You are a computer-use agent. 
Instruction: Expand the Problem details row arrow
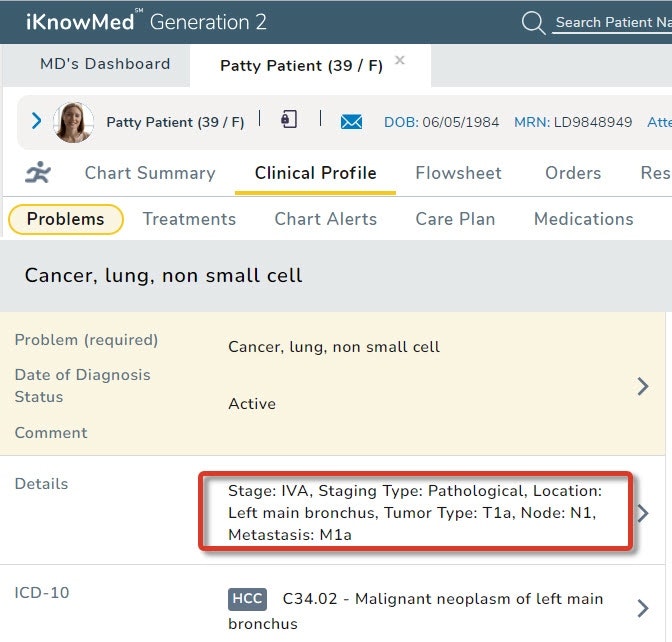point(643,386)
